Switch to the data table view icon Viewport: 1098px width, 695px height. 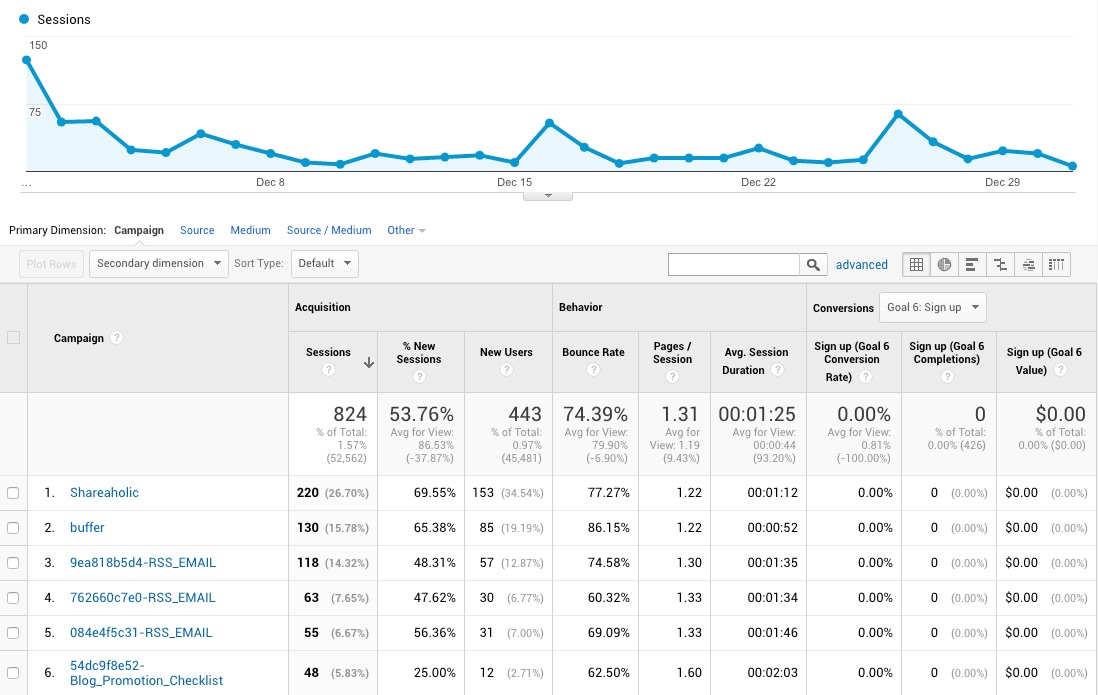click(x=916, y=264)
